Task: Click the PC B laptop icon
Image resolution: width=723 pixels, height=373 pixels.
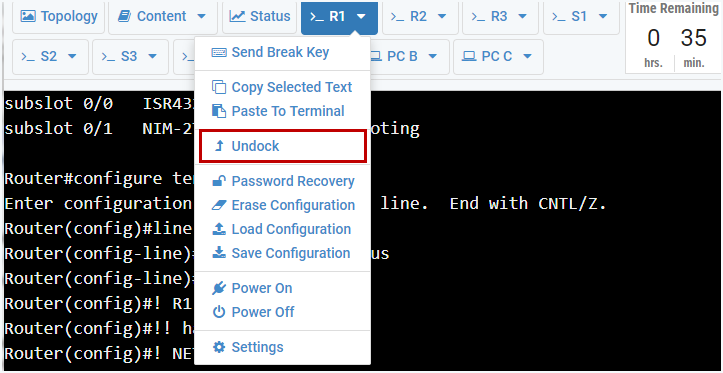Action: [x=376, y=57]
